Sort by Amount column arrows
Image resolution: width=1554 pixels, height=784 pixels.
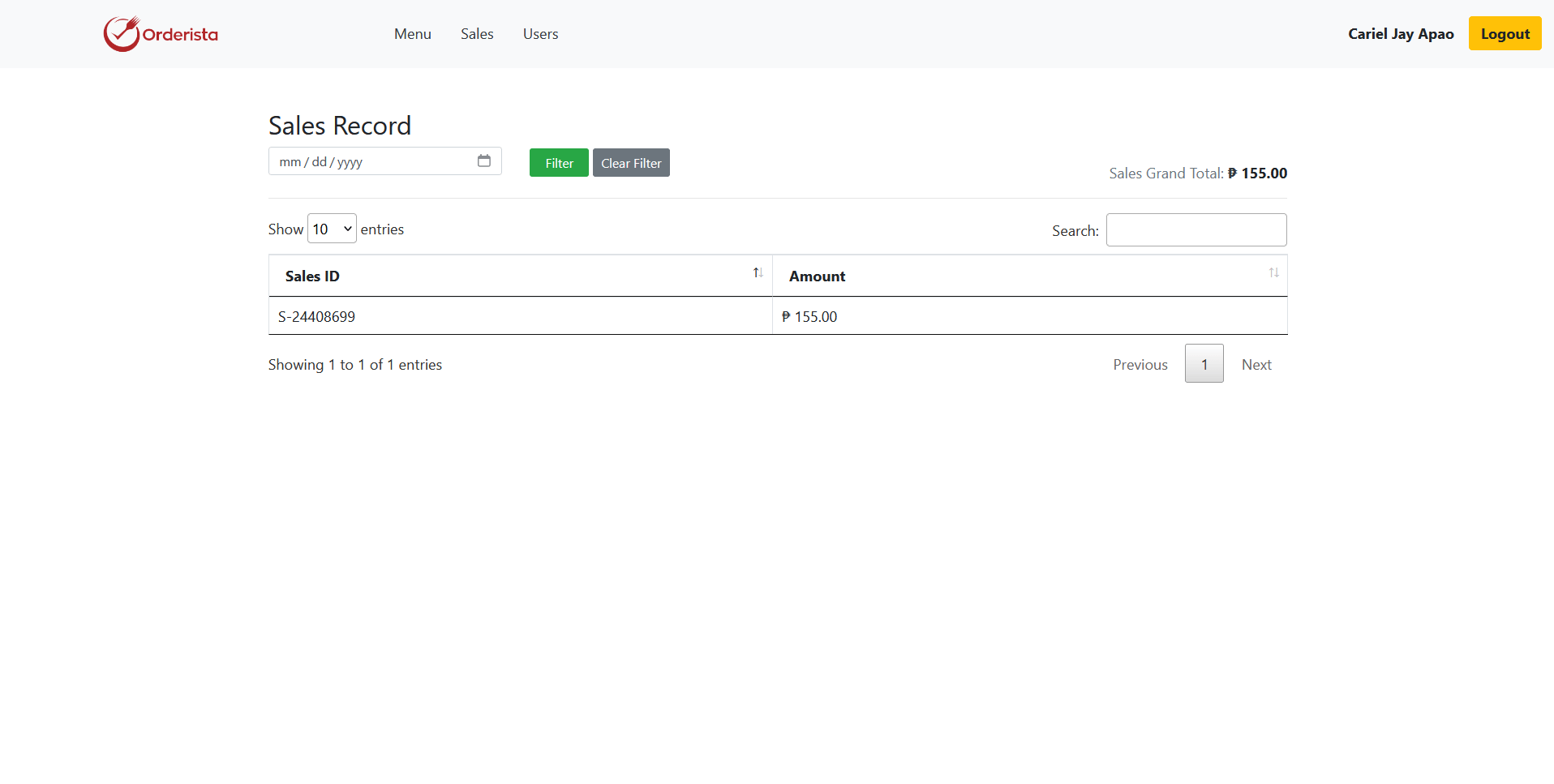[1273, 272]
